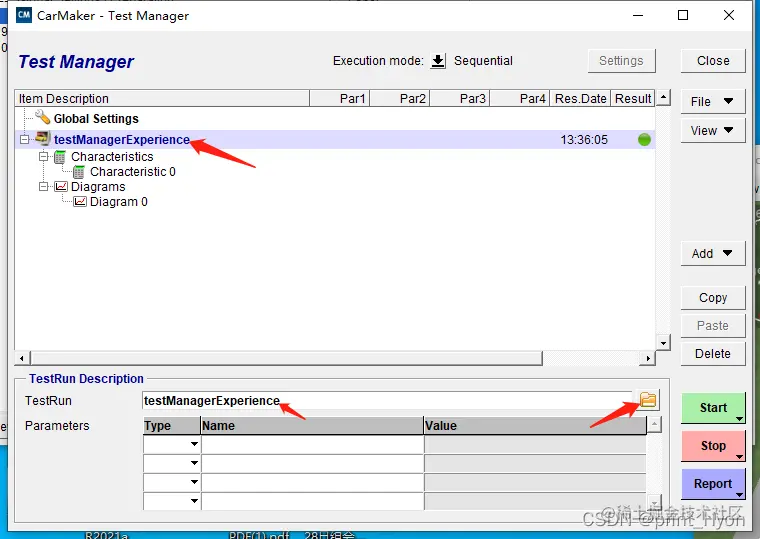Open the TestRun folder browse icon
The height and width of the screenshot is (539, 760).
point(648,400)
